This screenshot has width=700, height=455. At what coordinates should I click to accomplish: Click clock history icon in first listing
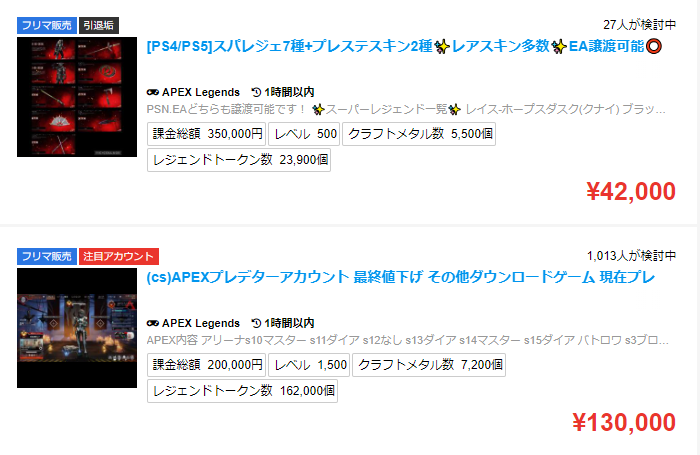point(256,92)
